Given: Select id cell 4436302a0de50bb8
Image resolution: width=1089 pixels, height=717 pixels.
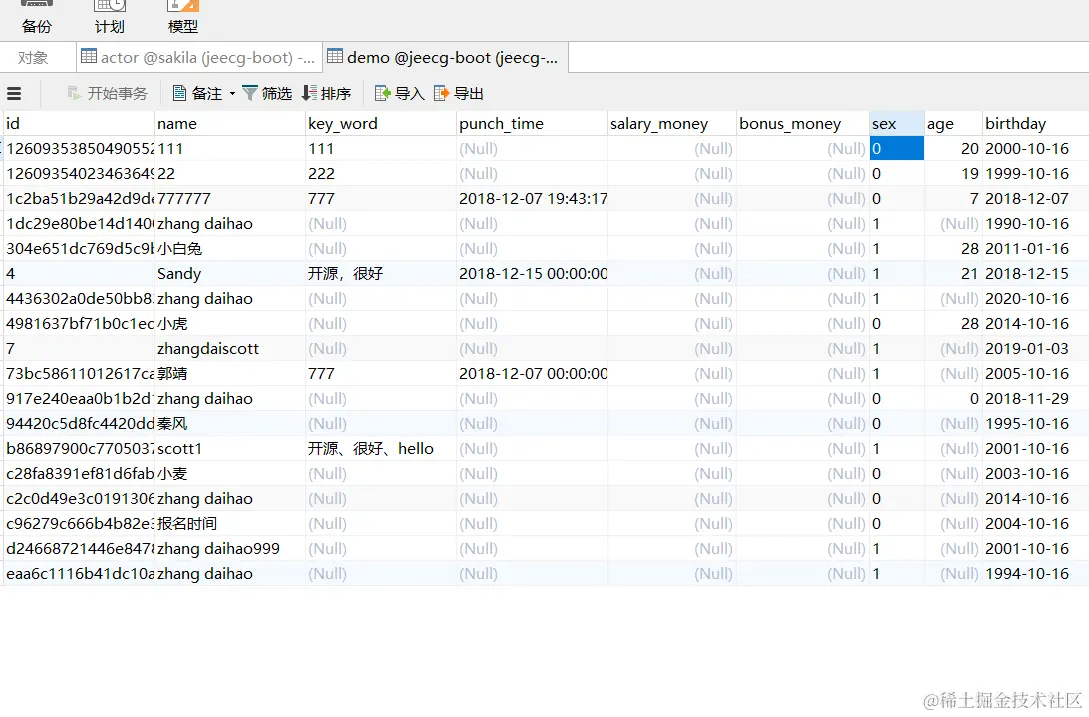Looking at the screenshot, I should point(78,299).
